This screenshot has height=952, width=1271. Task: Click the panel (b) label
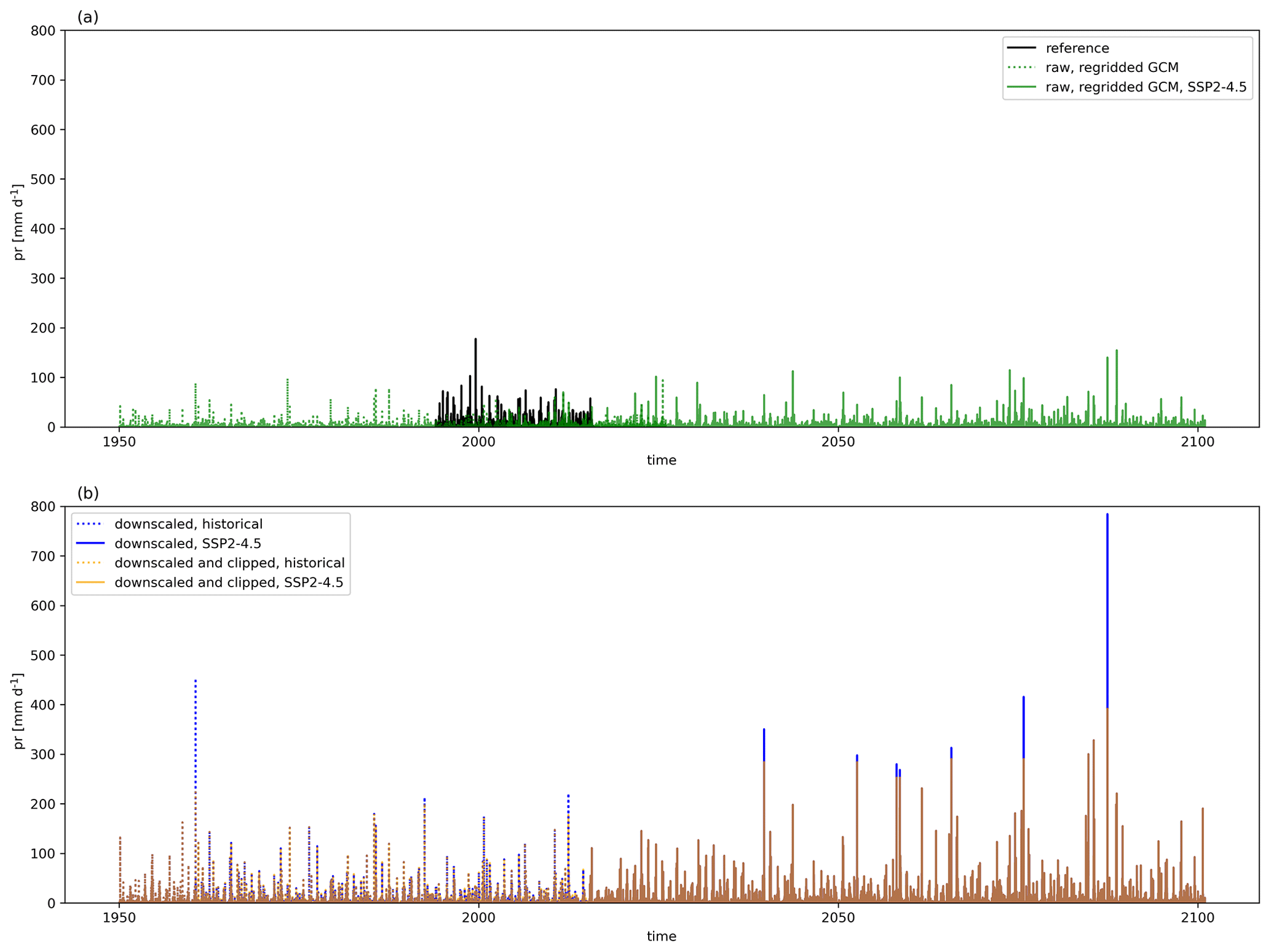coord(88,493)
